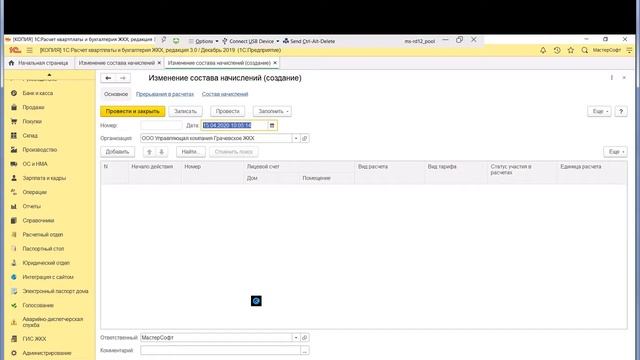Expand Организация dropdown list
The width and height of the screenshot is (640, 360).
tap(296, 138)
